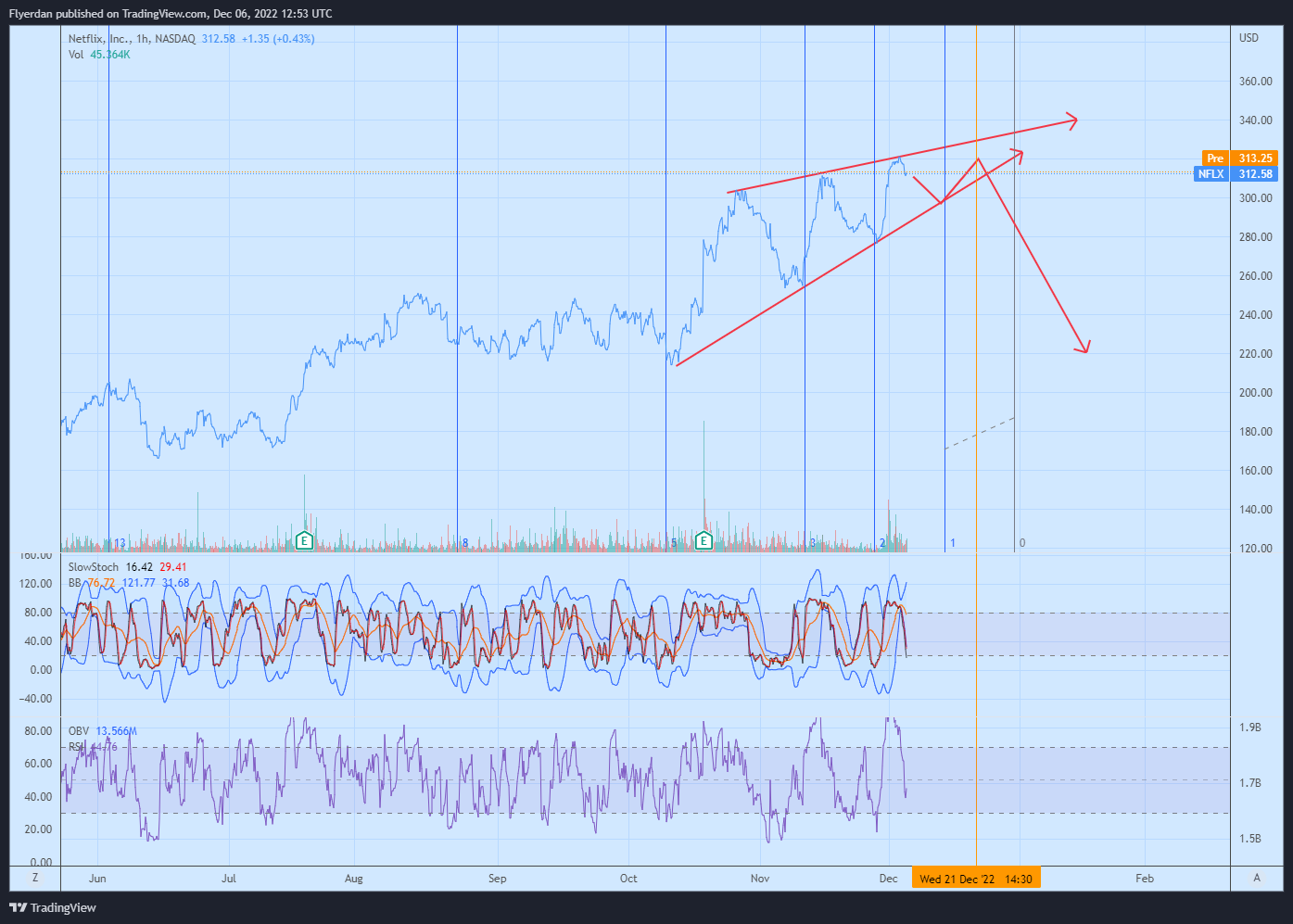Click the Dec month label on time axis
Screen dimensions: 1293x924
click(x=889, y=879)
